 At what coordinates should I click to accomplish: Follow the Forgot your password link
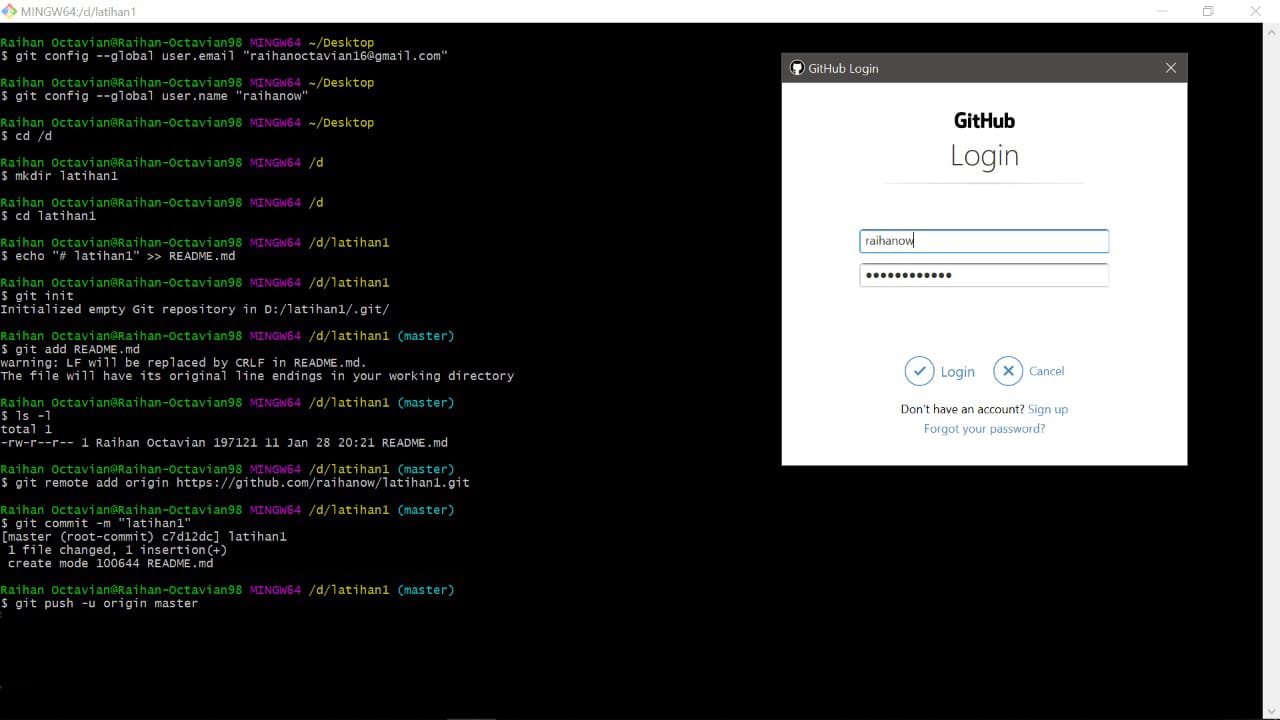click(984, 429)
